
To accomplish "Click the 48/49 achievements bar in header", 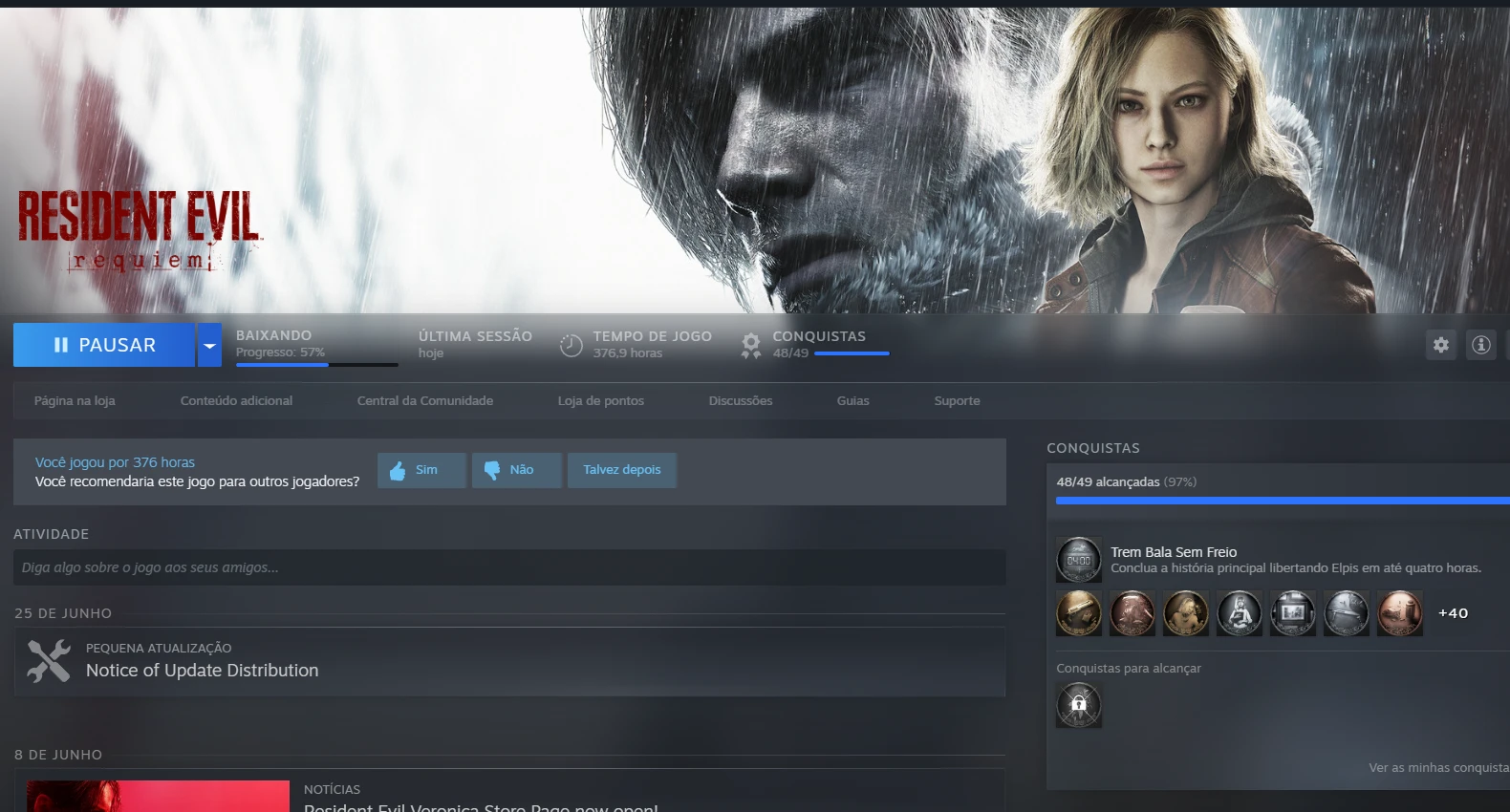I will click(852, 353).
